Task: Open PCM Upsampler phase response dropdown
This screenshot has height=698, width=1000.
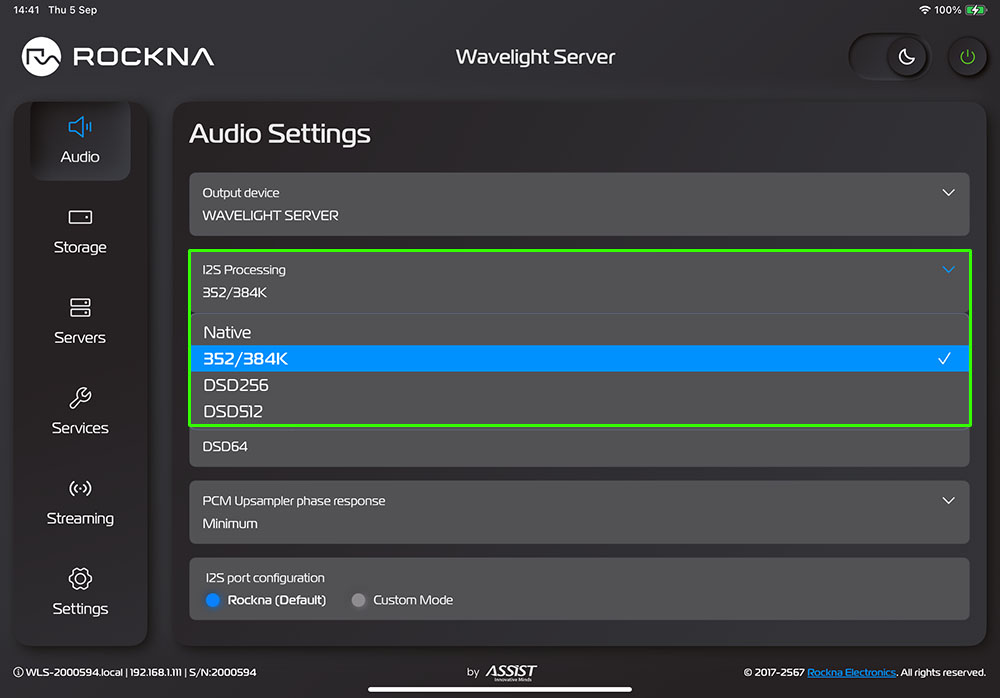Action: (x=948, y=500)
